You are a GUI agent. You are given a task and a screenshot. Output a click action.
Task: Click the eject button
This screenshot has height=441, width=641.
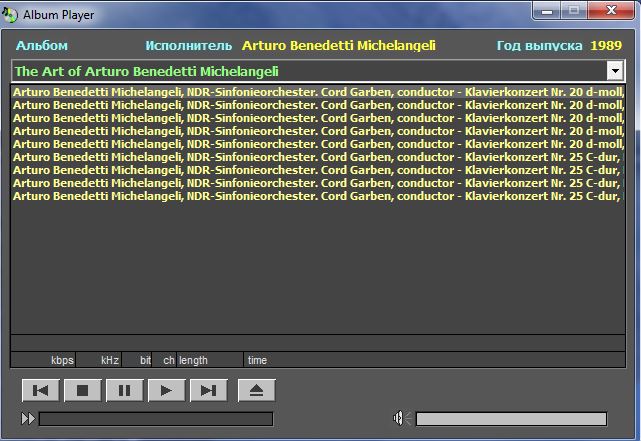coord(256,390)
